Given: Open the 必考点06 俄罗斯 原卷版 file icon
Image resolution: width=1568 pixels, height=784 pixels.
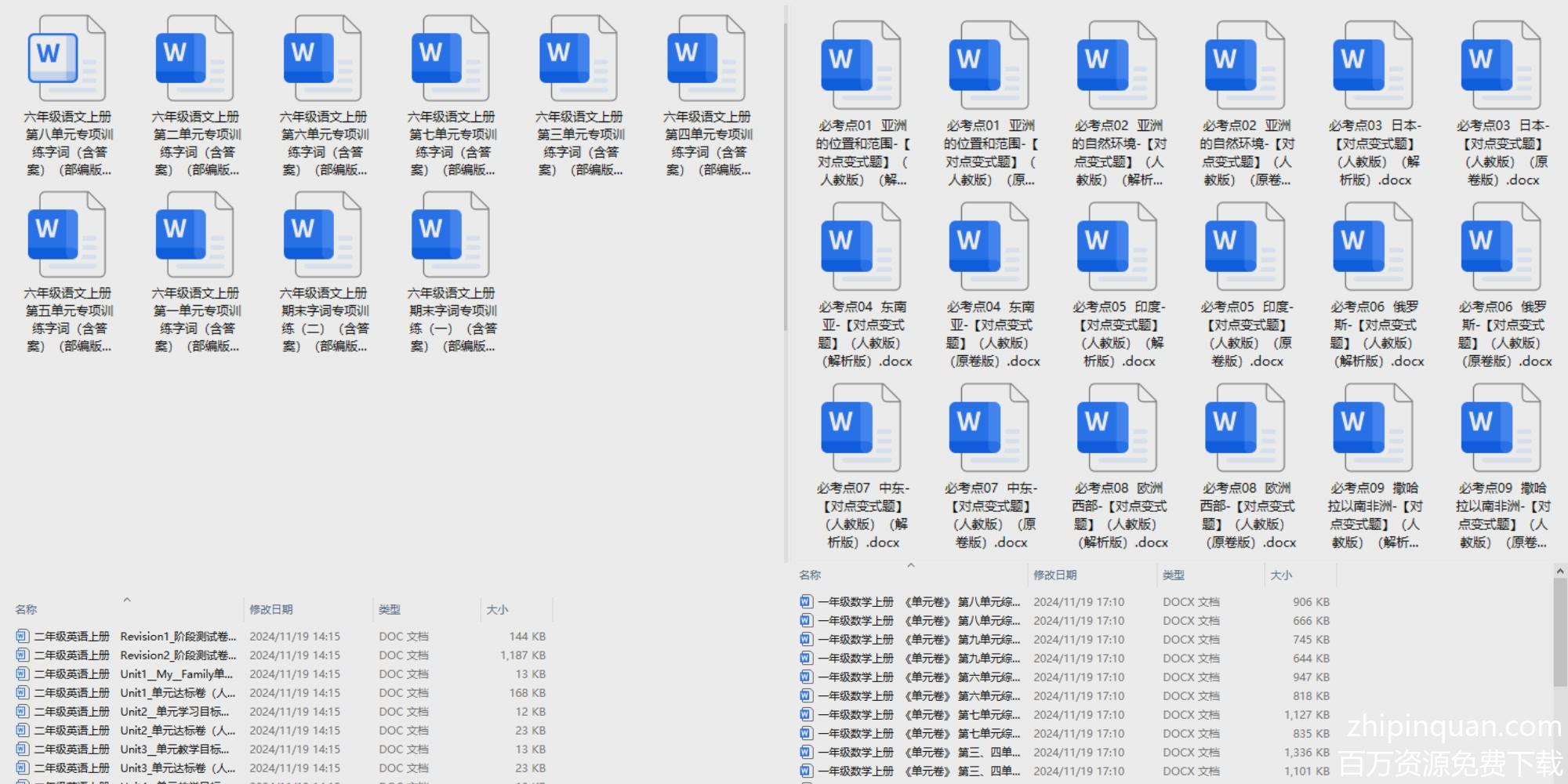Looking at the screenshot, I should click(x=1501, y=246).
